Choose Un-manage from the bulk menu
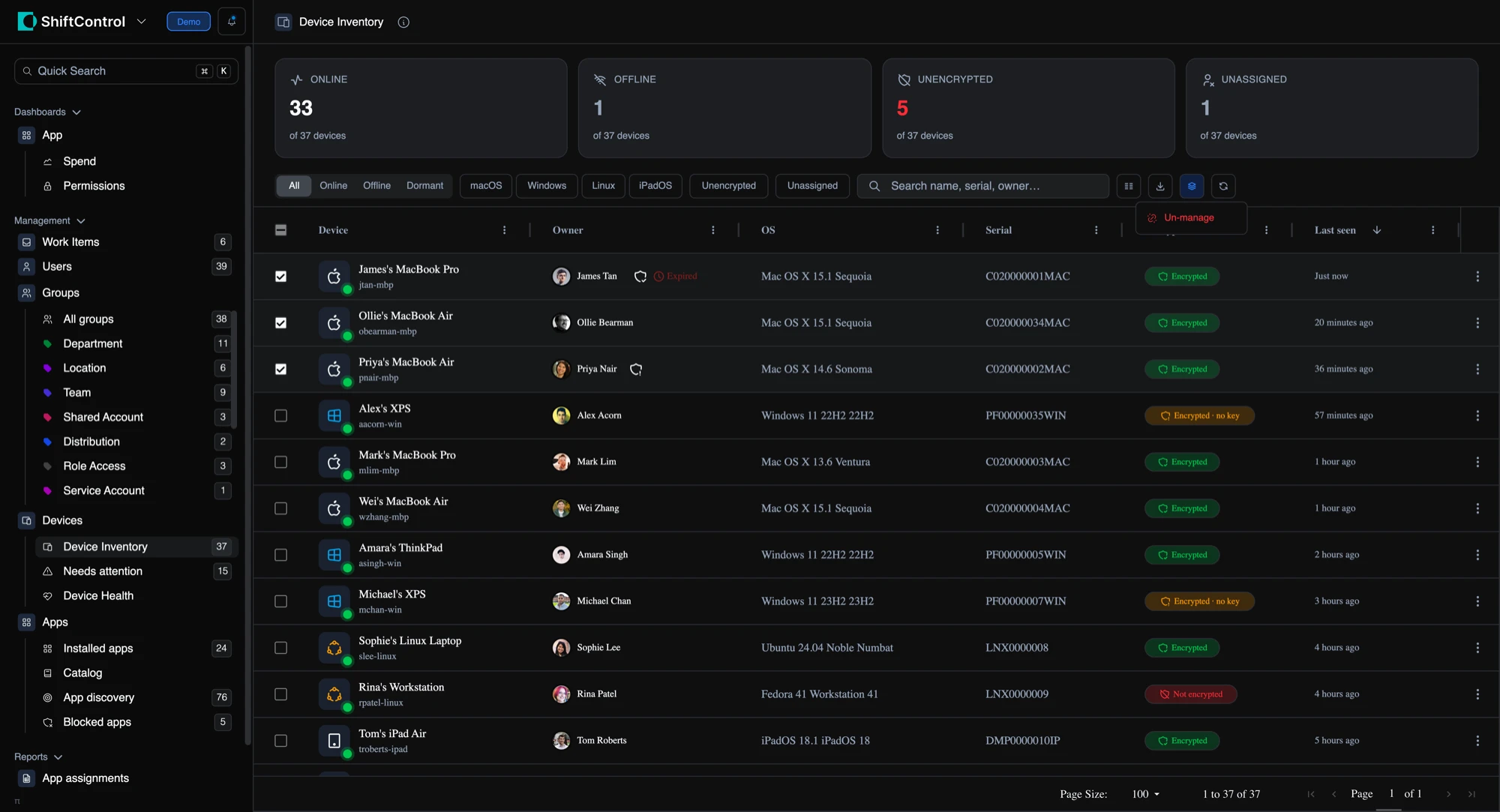1500x812 pixels. coord(1191,218)
